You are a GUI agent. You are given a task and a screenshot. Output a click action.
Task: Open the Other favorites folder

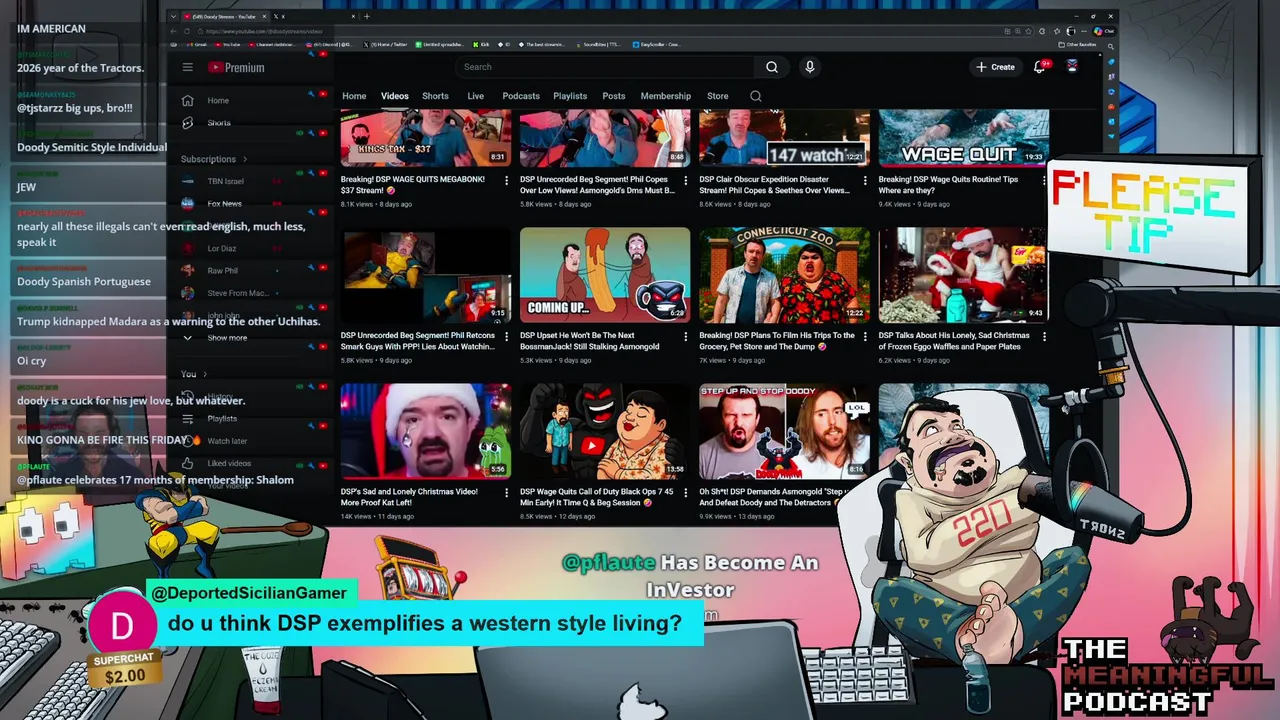pos(1079,44)
